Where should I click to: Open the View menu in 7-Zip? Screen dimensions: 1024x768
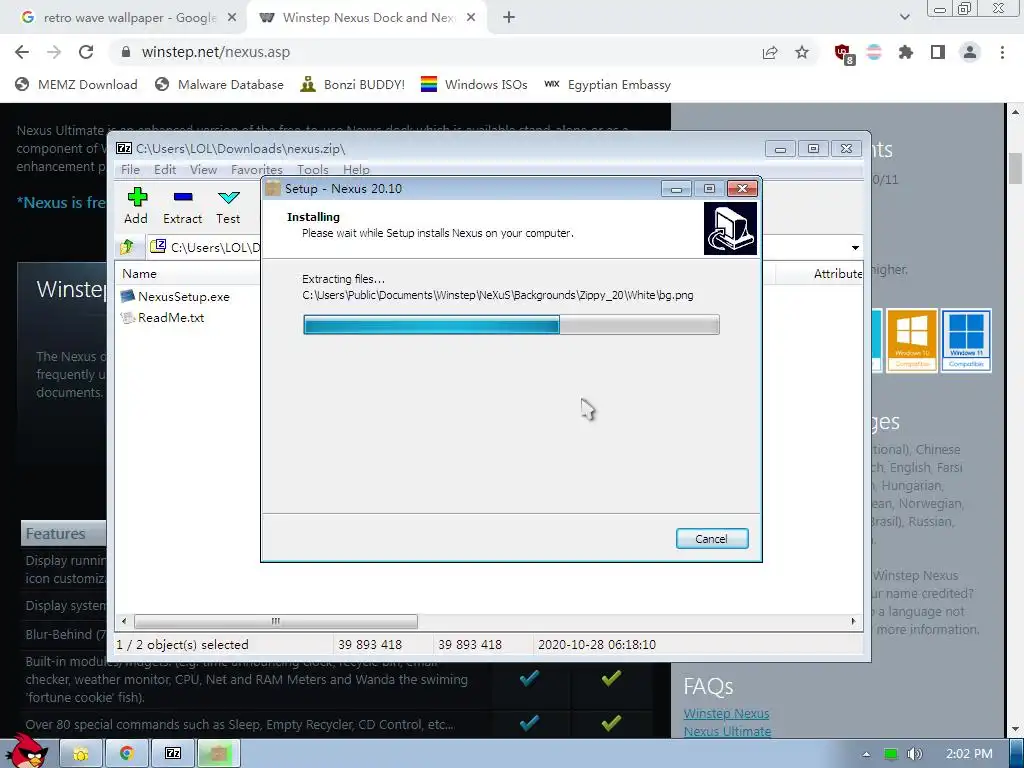203,169
